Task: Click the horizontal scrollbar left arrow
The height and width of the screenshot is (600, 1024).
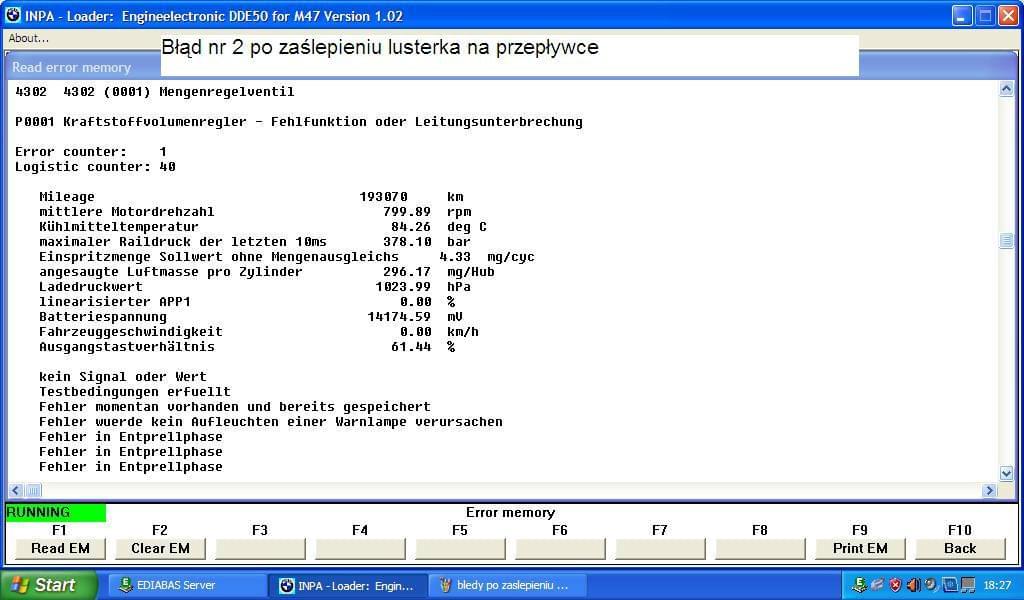Action: [16, 490]
